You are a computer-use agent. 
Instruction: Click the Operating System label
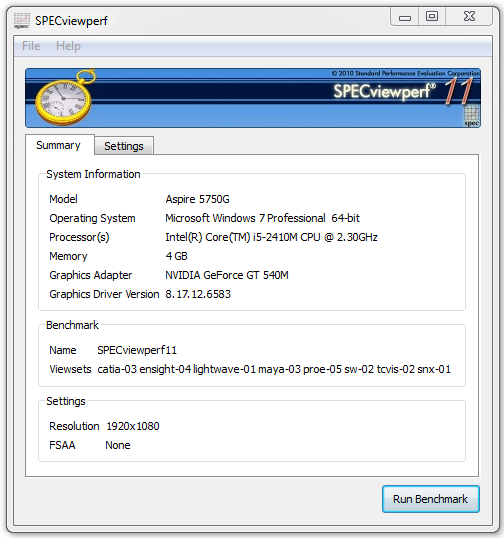pyautogui.click(x=92, y=218)
